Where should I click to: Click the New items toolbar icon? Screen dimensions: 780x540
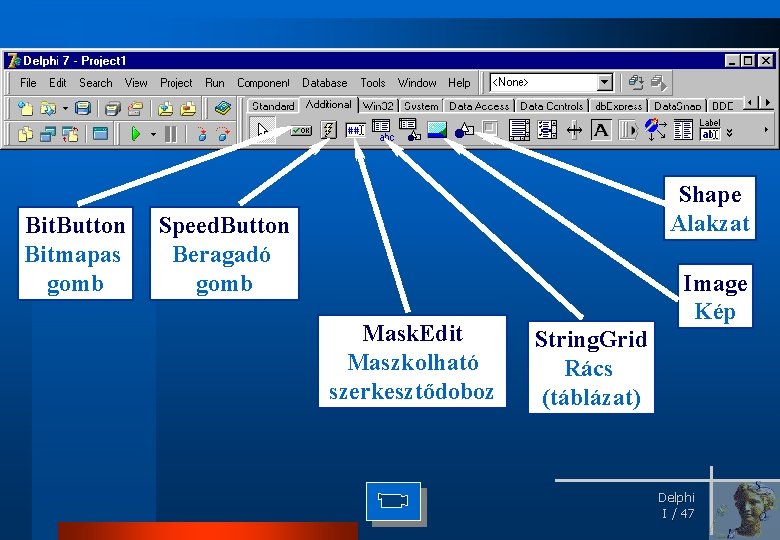pos(25,108)
